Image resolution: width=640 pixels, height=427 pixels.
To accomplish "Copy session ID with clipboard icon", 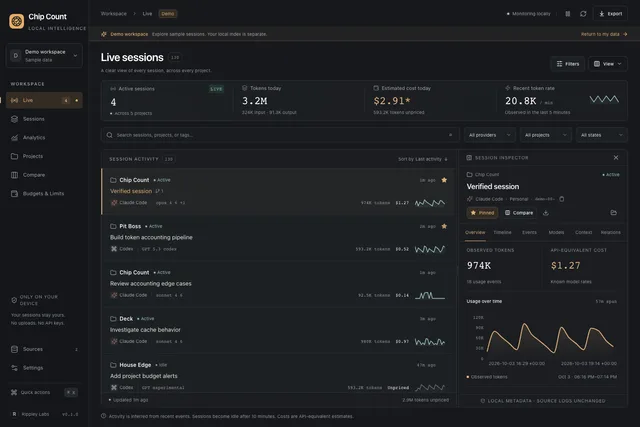I will (x=562, y=199).
